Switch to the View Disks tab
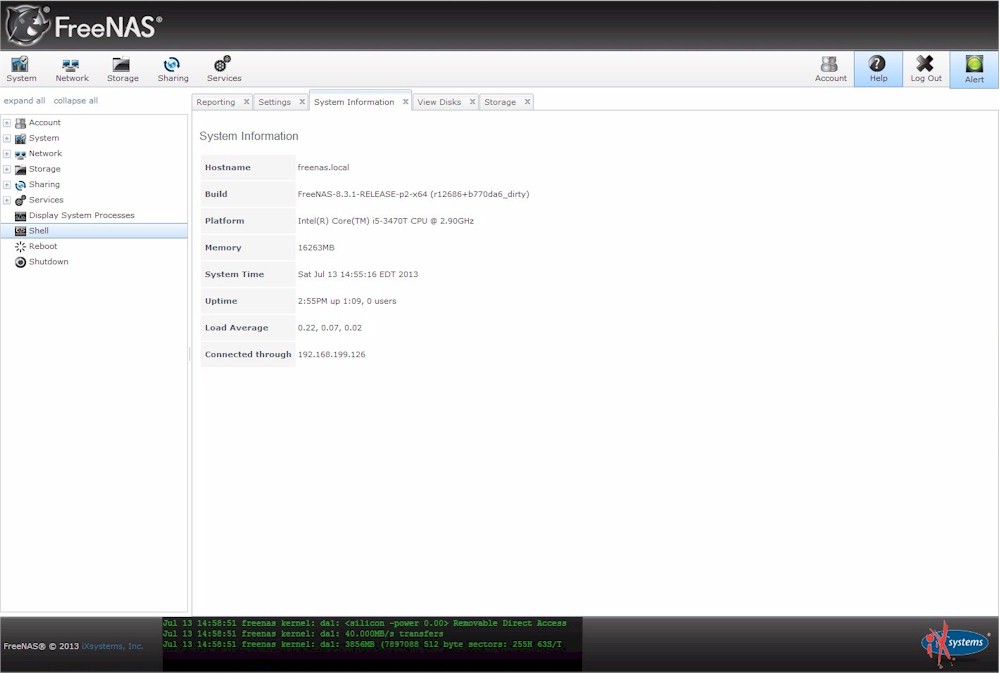Viewport: 1000px width, 674px height. pyautogui.click(x=439, y=102)
